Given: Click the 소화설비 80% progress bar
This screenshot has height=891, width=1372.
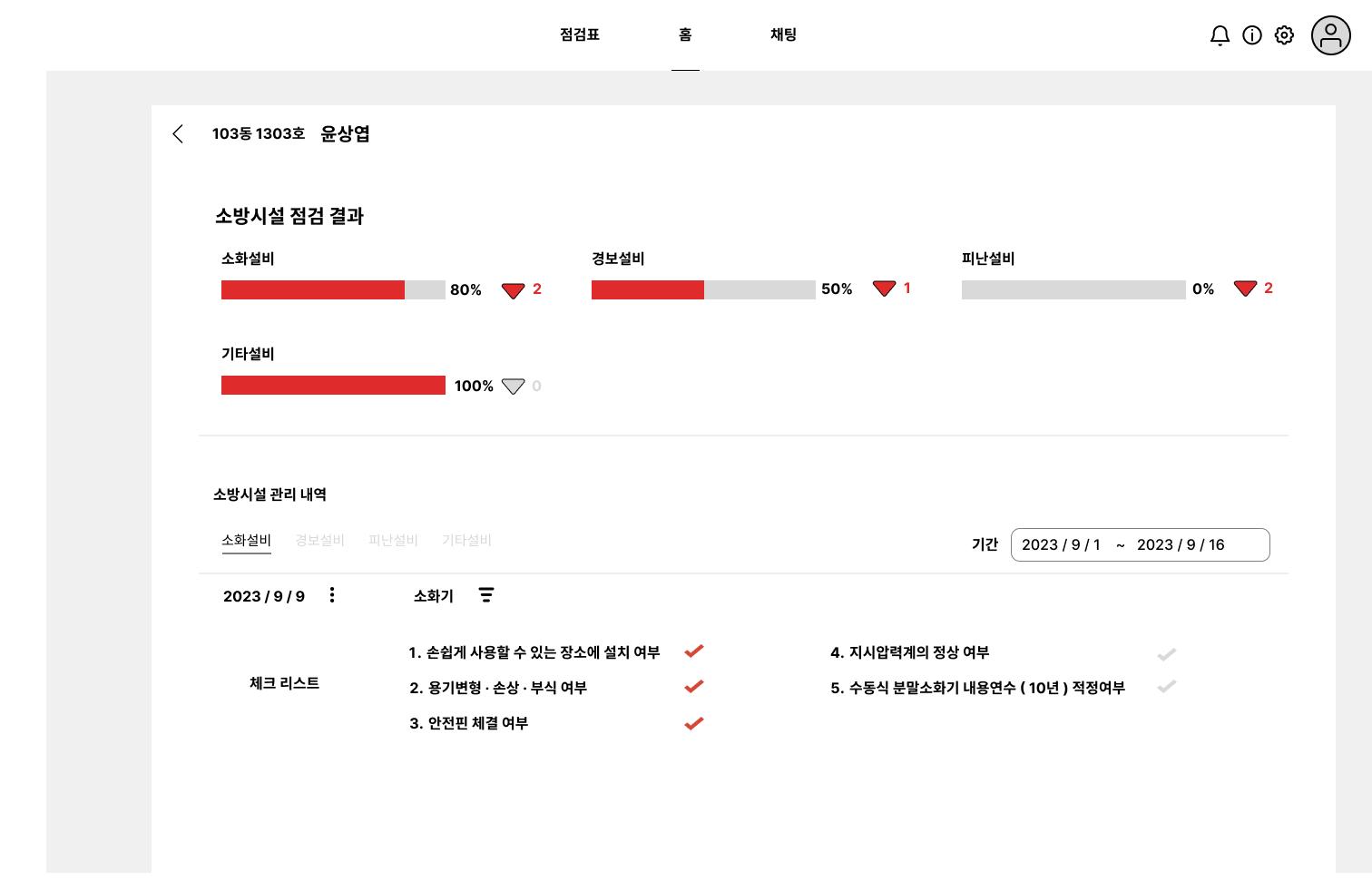Looking at the screenshot, I should pyautogui.click(x=333, y=289).
